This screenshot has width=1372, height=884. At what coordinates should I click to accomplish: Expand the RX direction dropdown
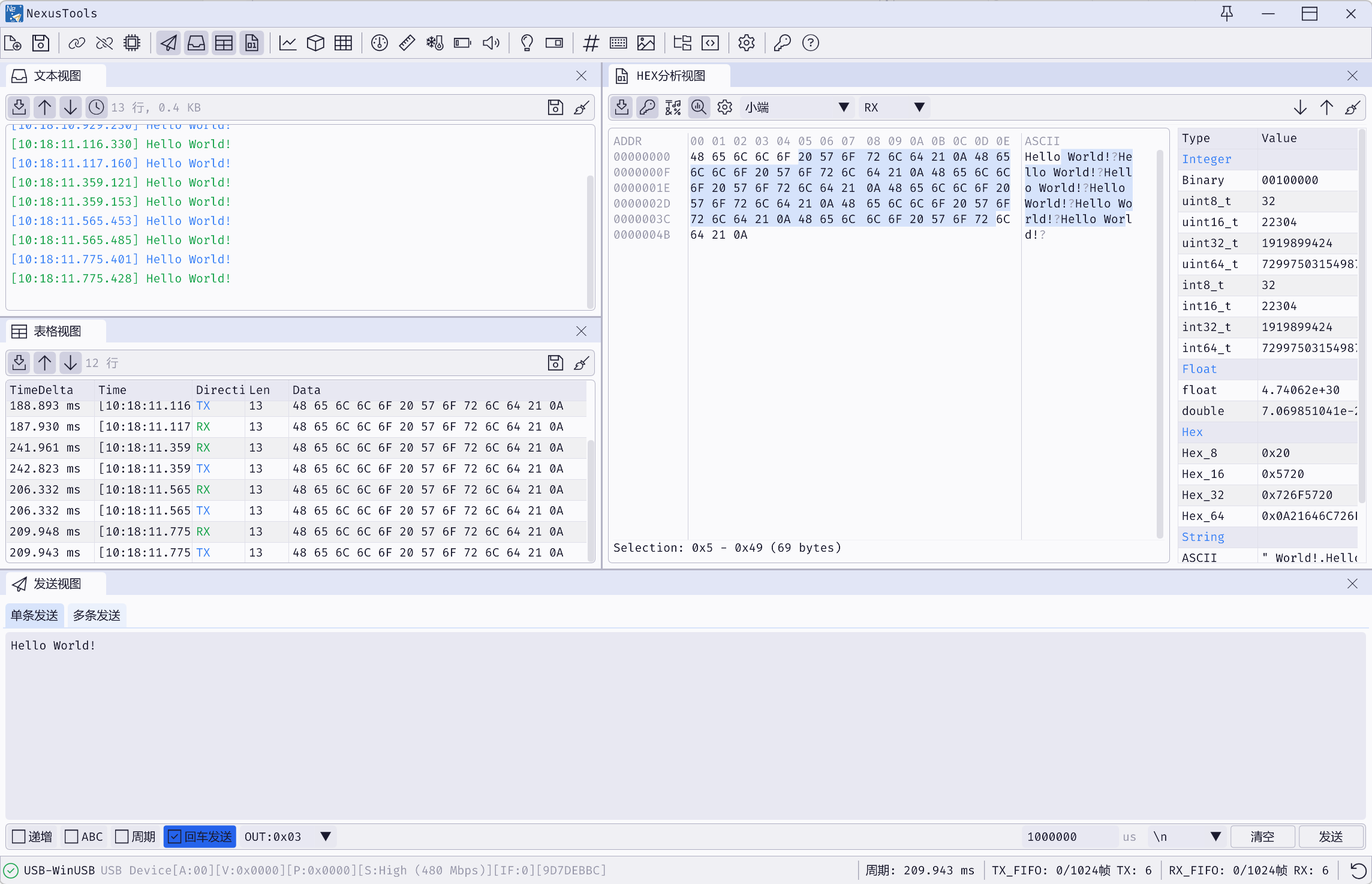[893, 107]
